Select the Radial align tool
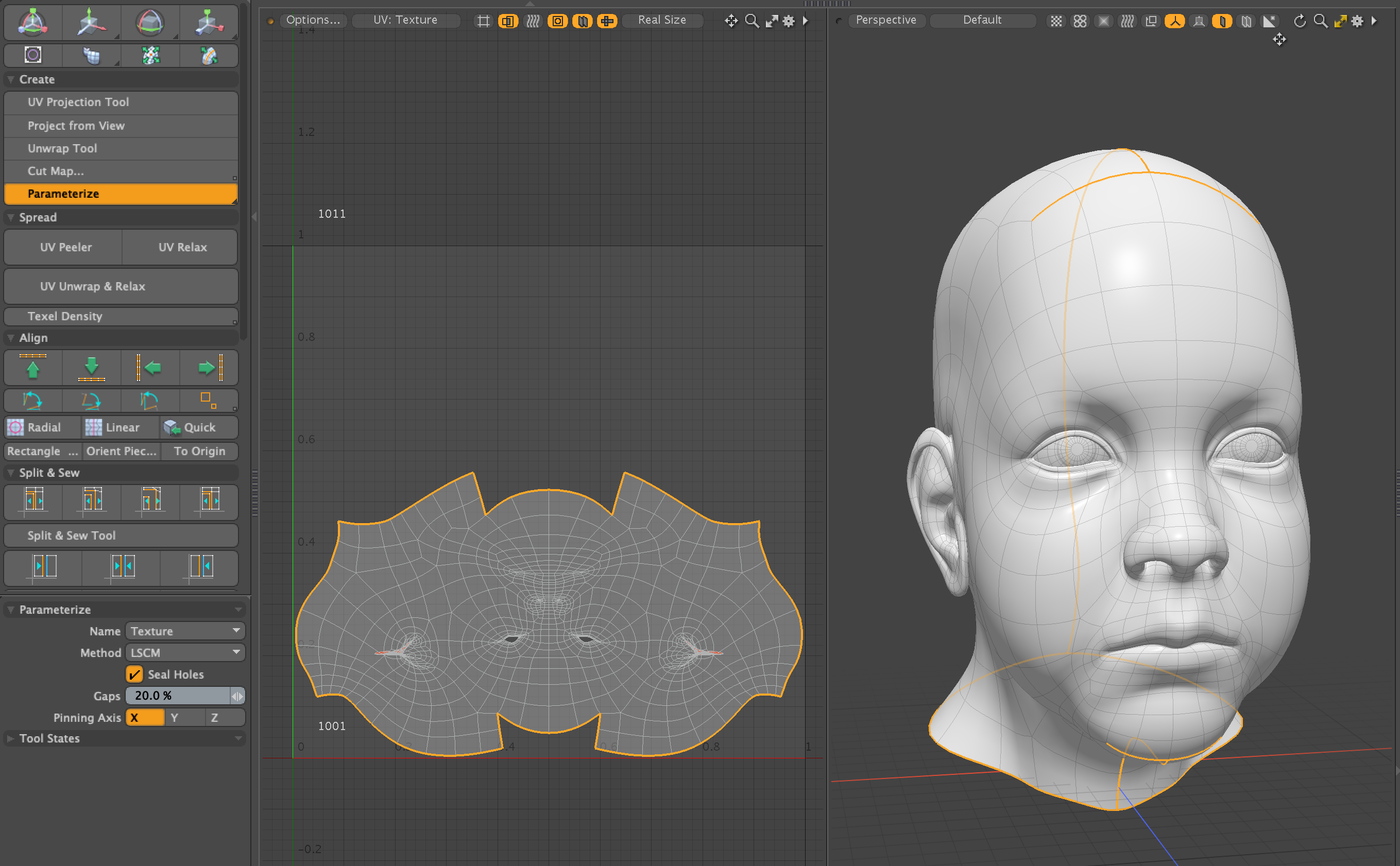 pos(35,427)
